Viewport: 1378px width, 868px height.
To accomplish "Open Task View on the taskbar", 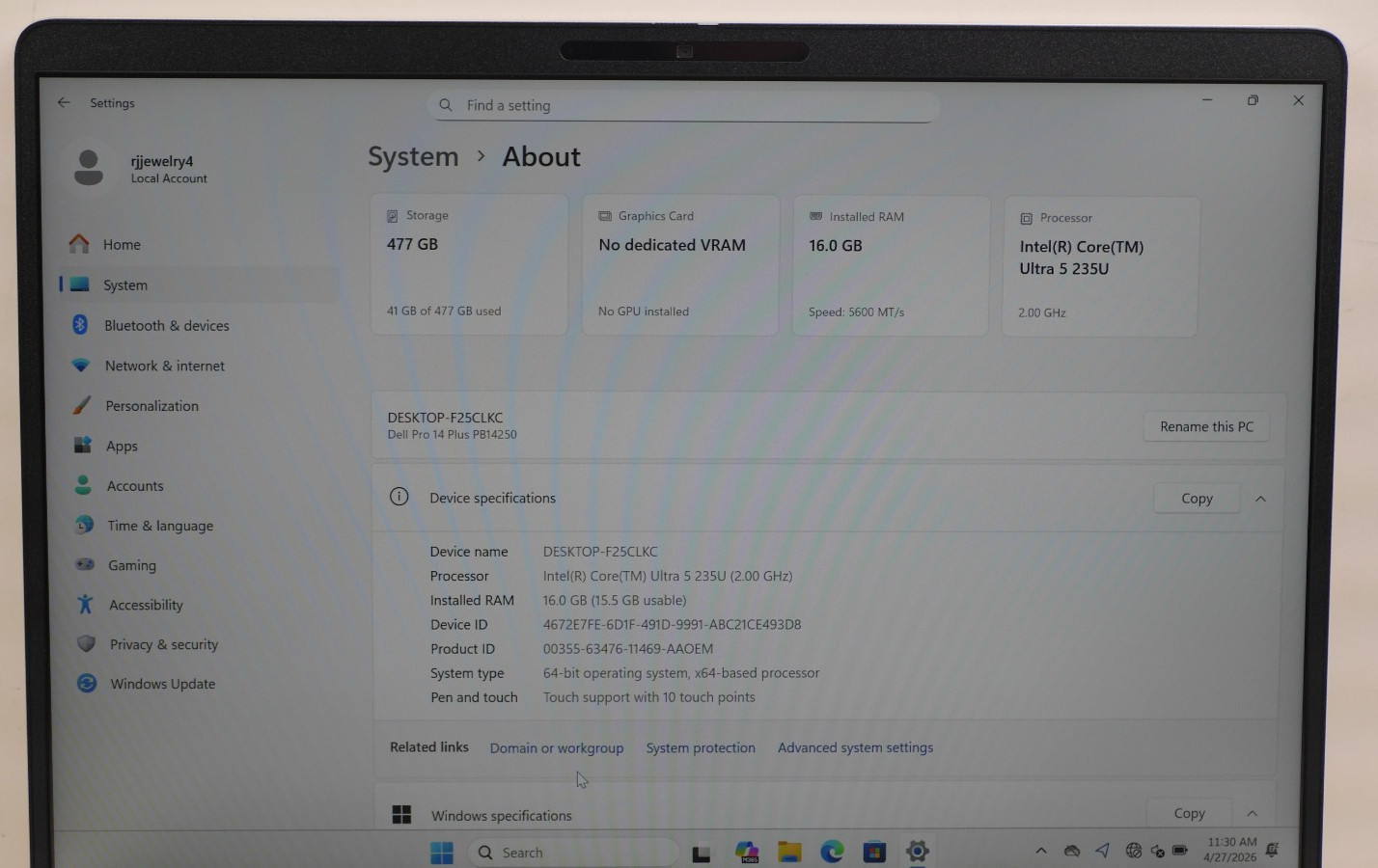I will pyautogui.click(x=702, y=854).
